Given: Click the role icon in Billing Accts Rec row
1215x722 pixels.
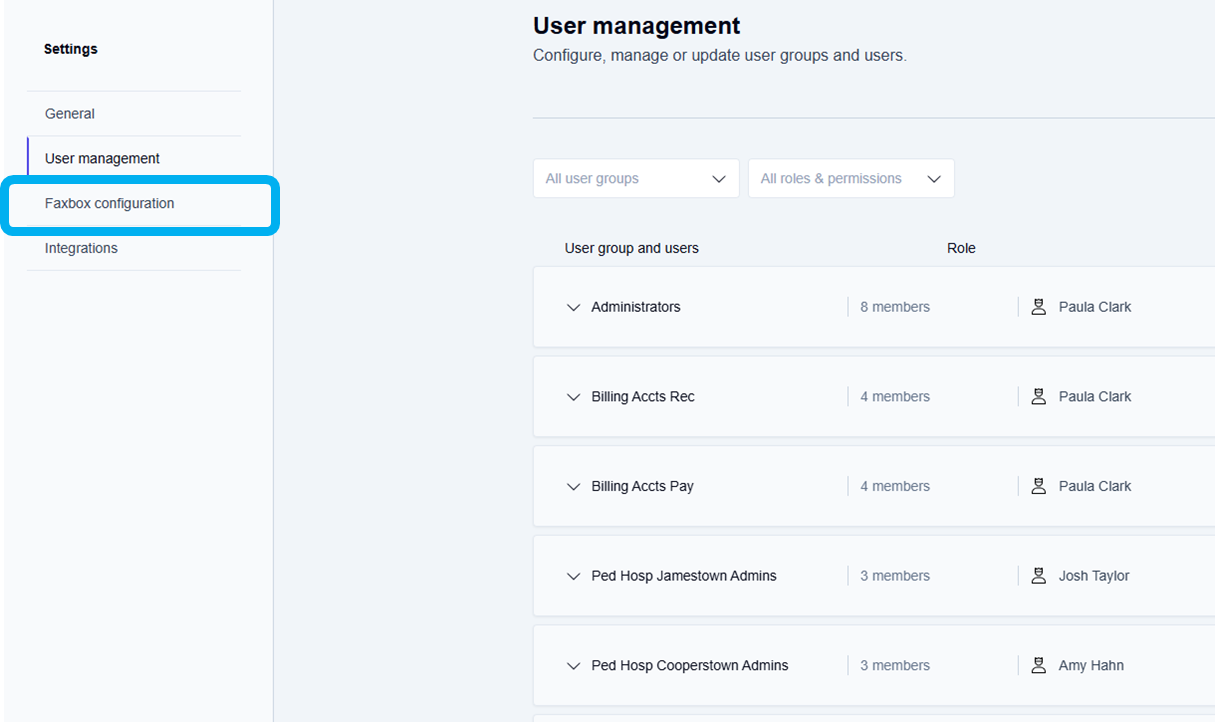Looking at the screenshot, I should point(1038,397).
